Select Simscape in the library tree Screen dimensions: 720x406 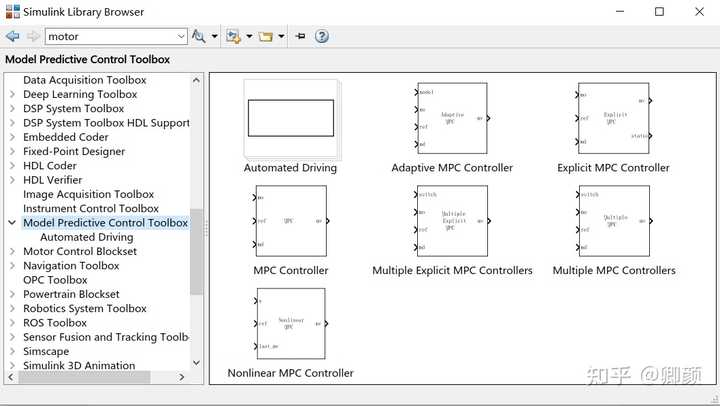46,351
